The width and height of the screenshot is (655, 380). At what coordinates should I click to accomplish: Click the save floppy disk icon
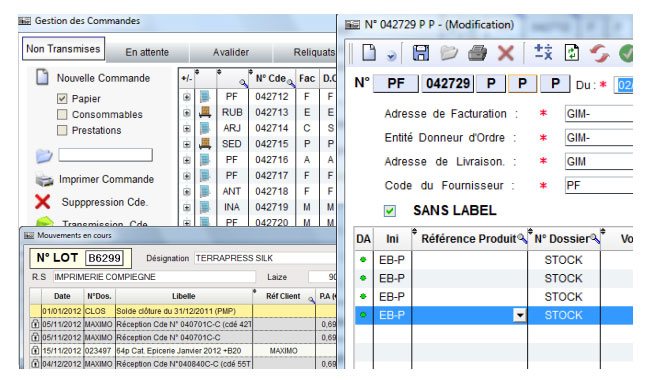click(x=421, y=53)
